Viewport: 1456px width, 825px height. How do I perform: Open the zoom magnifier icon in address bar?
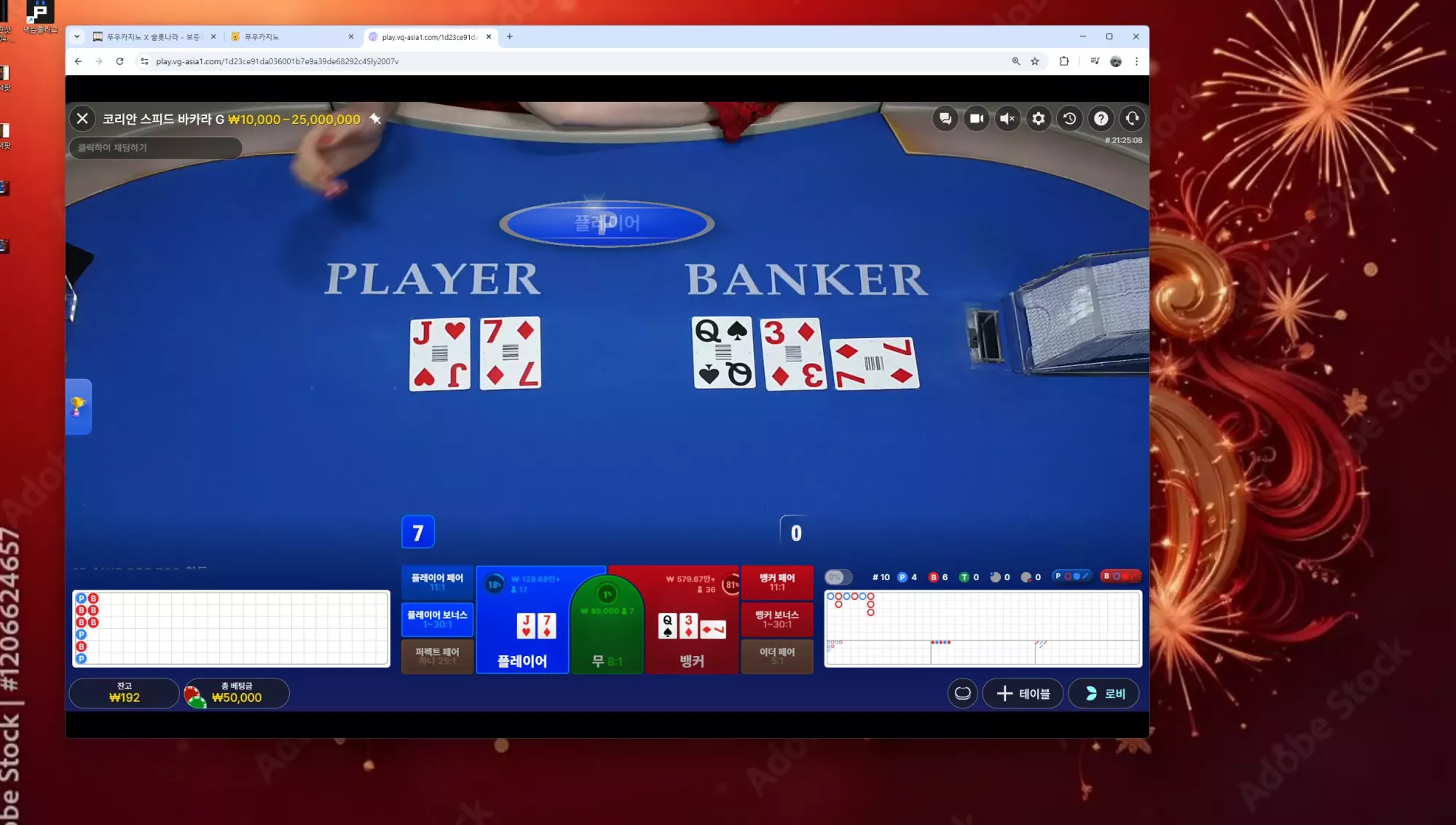1016,61
